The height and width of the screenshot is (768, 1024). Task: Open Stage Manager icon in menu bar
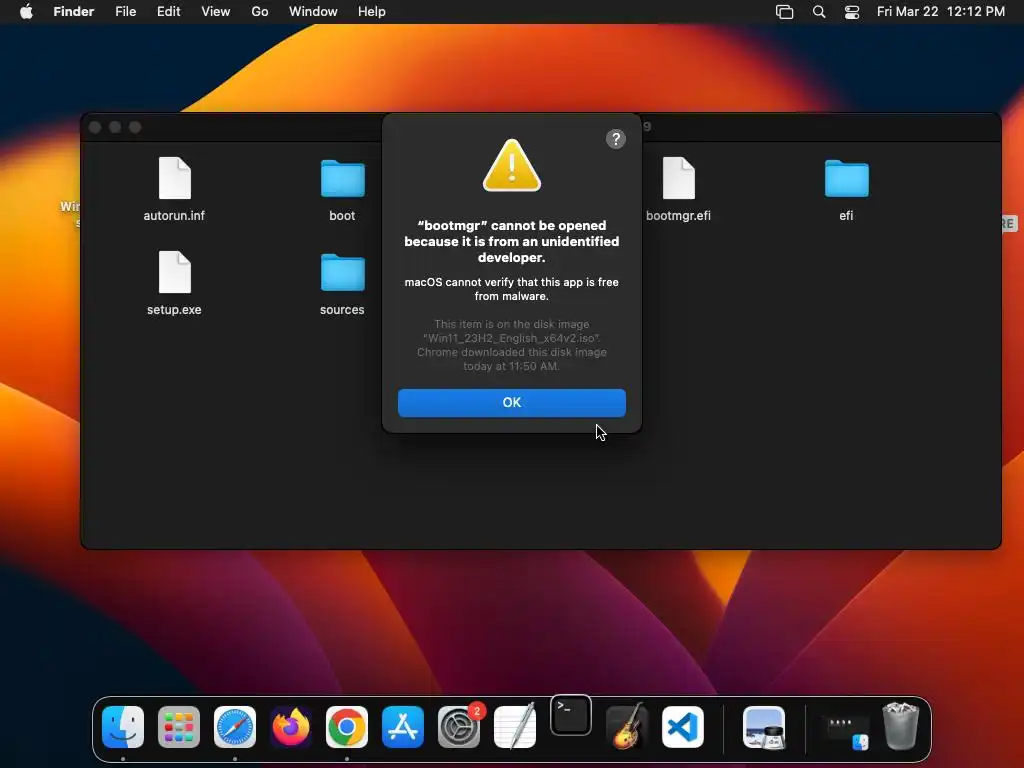pos(784,12)
